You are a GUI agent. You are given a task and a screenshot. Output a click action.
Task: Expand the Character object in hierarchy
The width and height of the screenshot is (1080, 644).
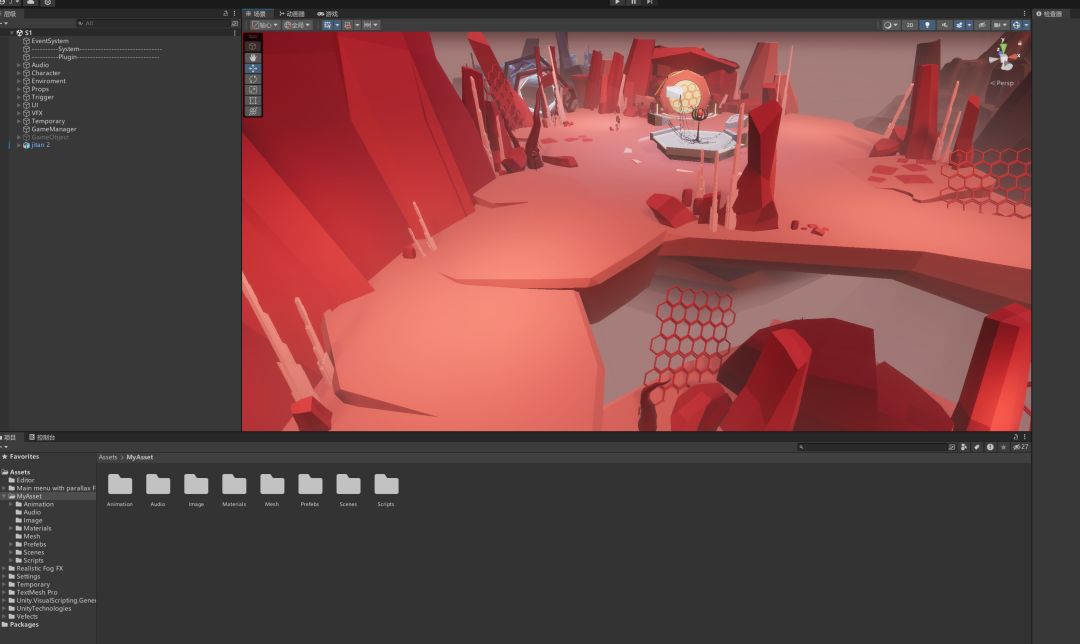point(19,73)
